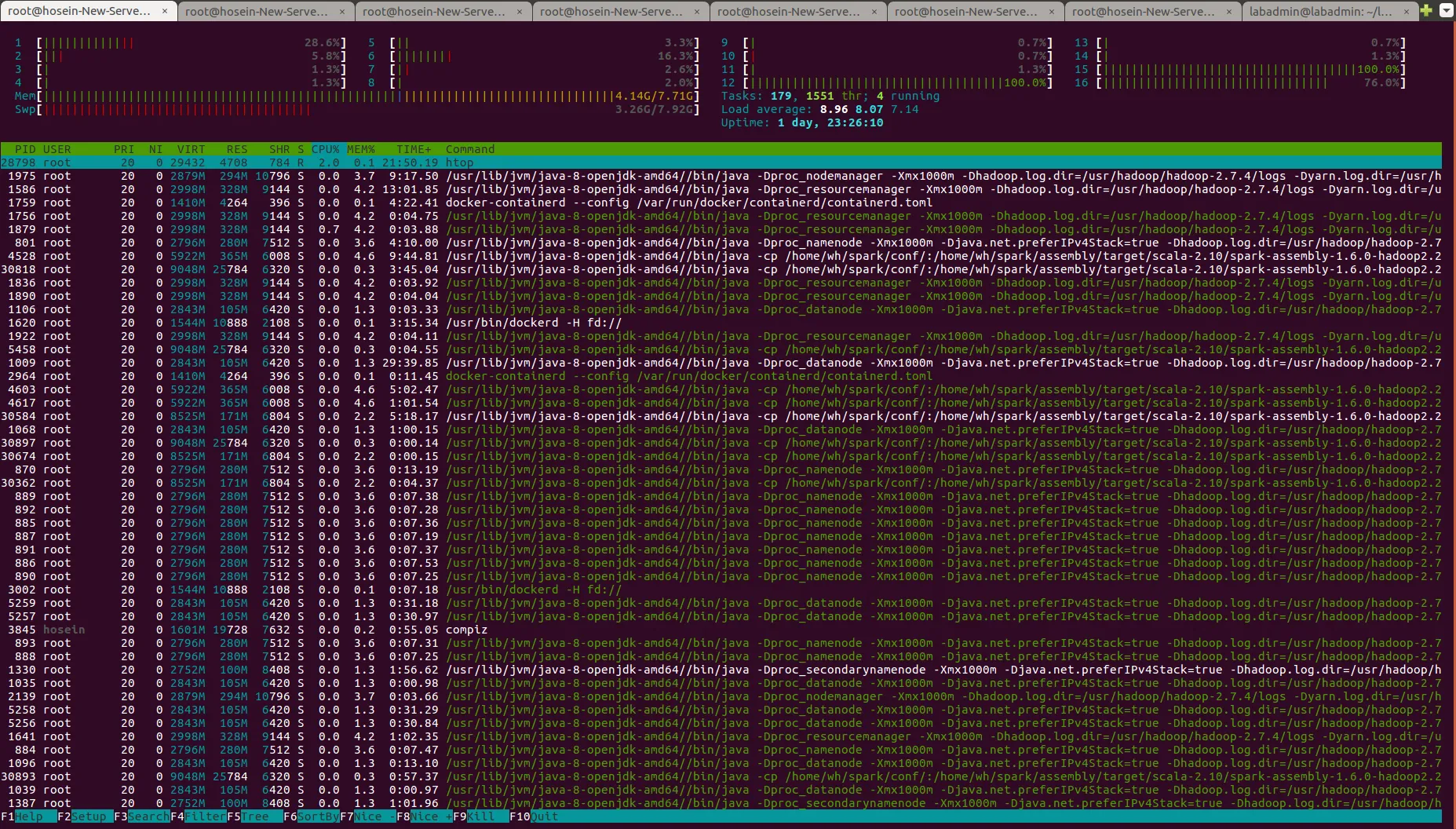
Task: Click the Swp usage meter bar
Action: 356,109
